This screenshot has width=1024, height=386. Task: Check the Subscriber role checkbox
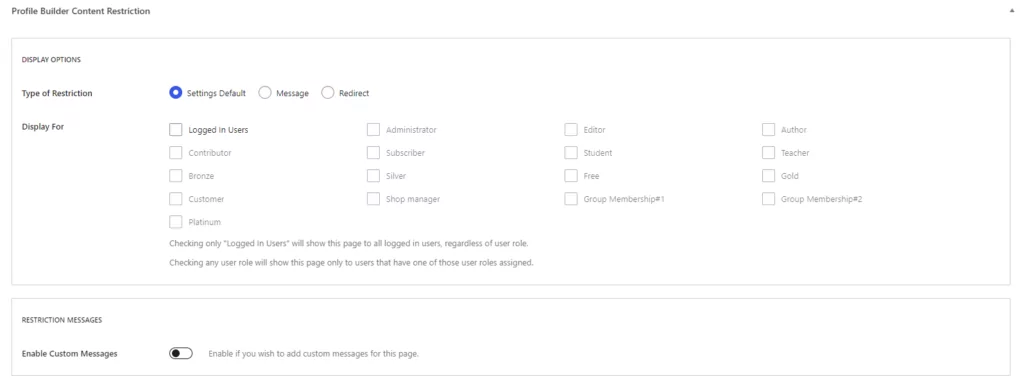pyautogui.click(x=373, y=153)
